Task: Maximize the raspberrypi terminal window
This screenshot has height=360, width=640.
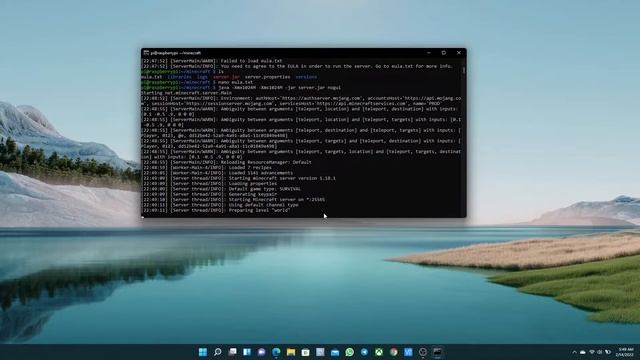Action: [x=444, y=53]
